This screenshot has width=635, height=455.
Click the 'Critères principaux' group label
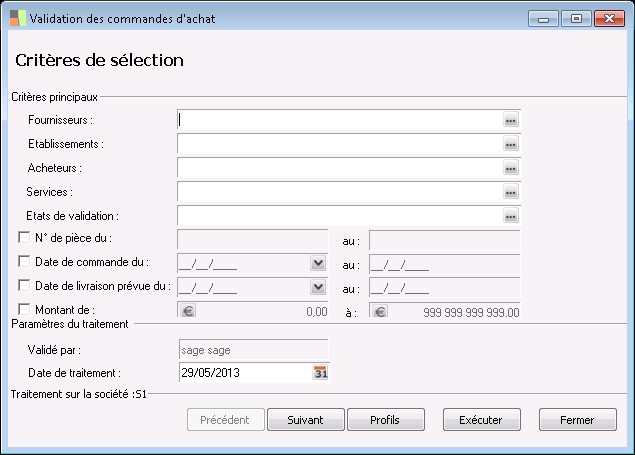click(55, 97)
